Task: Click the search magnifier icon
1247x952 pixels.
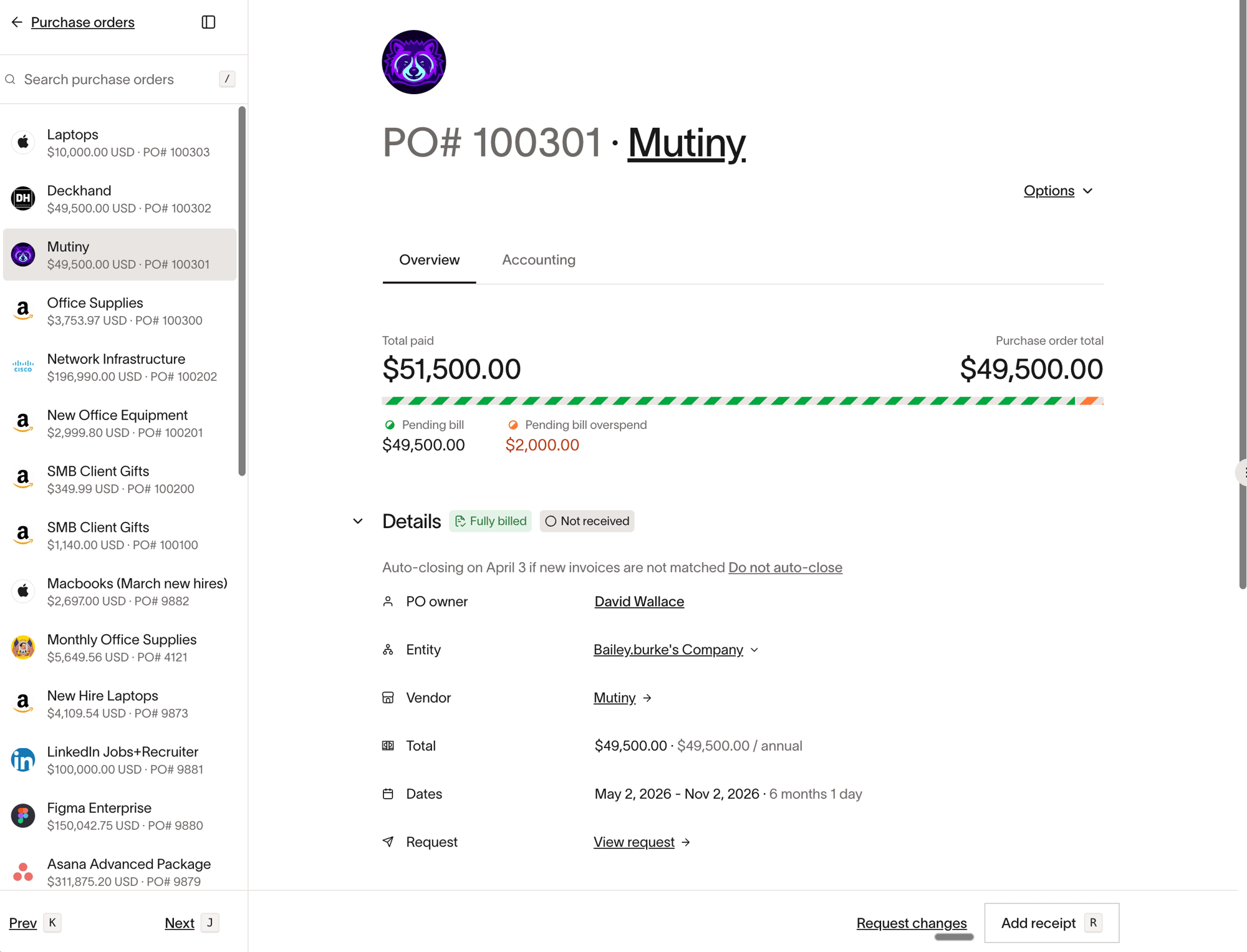Action: pos(11,80)
